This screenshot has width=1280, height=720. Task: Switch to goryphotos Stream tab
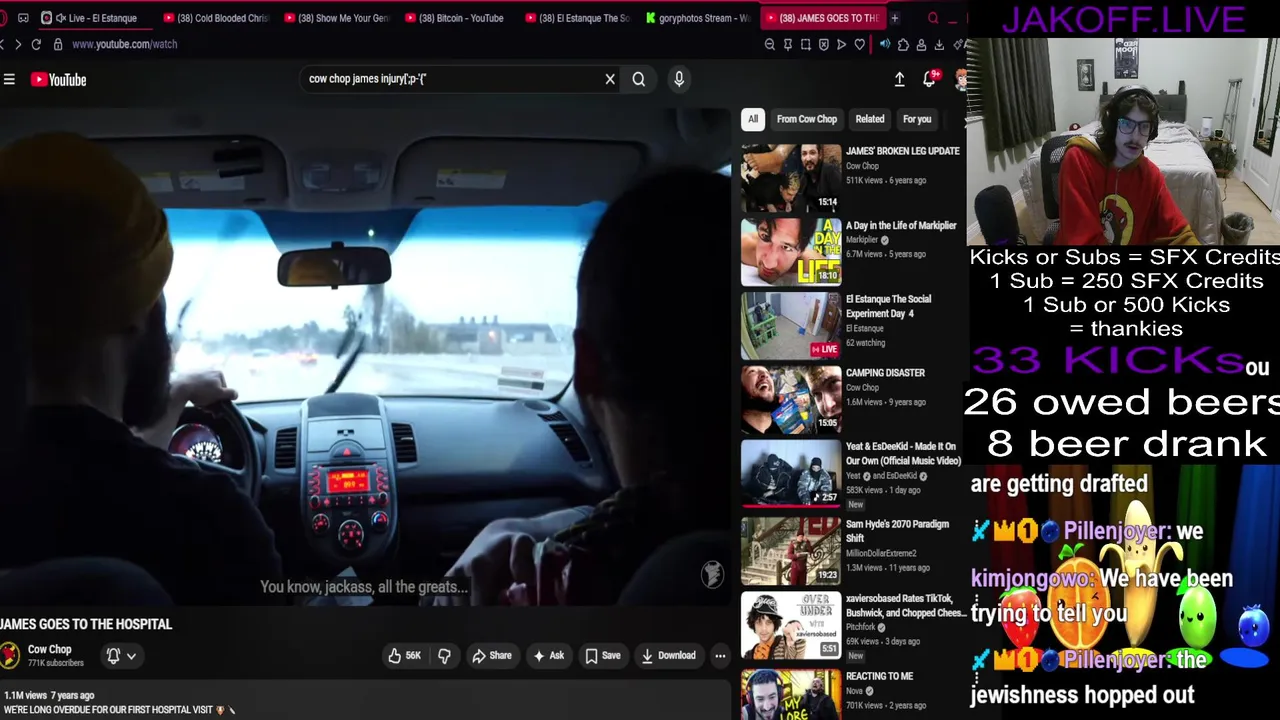click(698, 18)
